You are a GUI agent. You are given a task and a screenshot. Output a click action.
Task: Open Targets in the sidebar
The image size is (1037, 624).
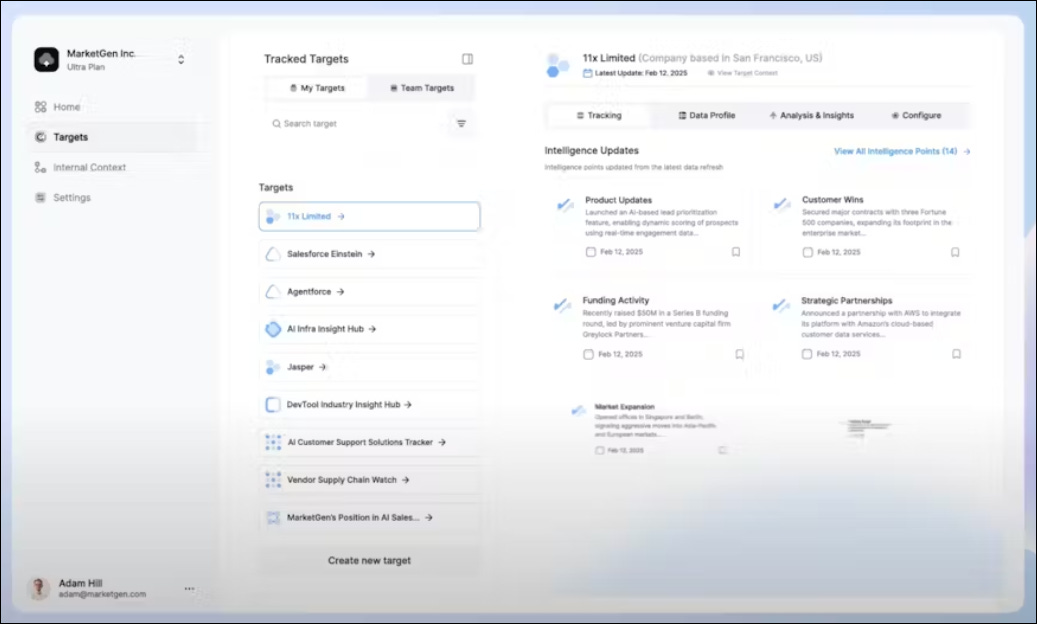click(114, 137)
